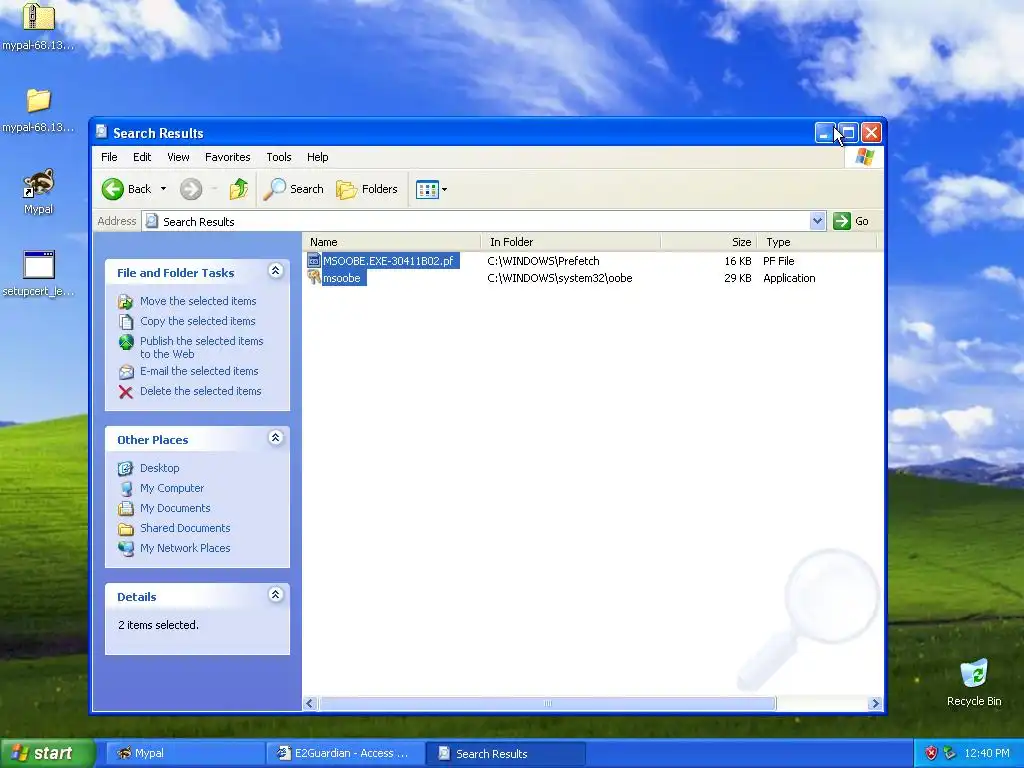Open the Search pane from toolbar
This screenshot has height=768, width=1024.
[293, 189]
